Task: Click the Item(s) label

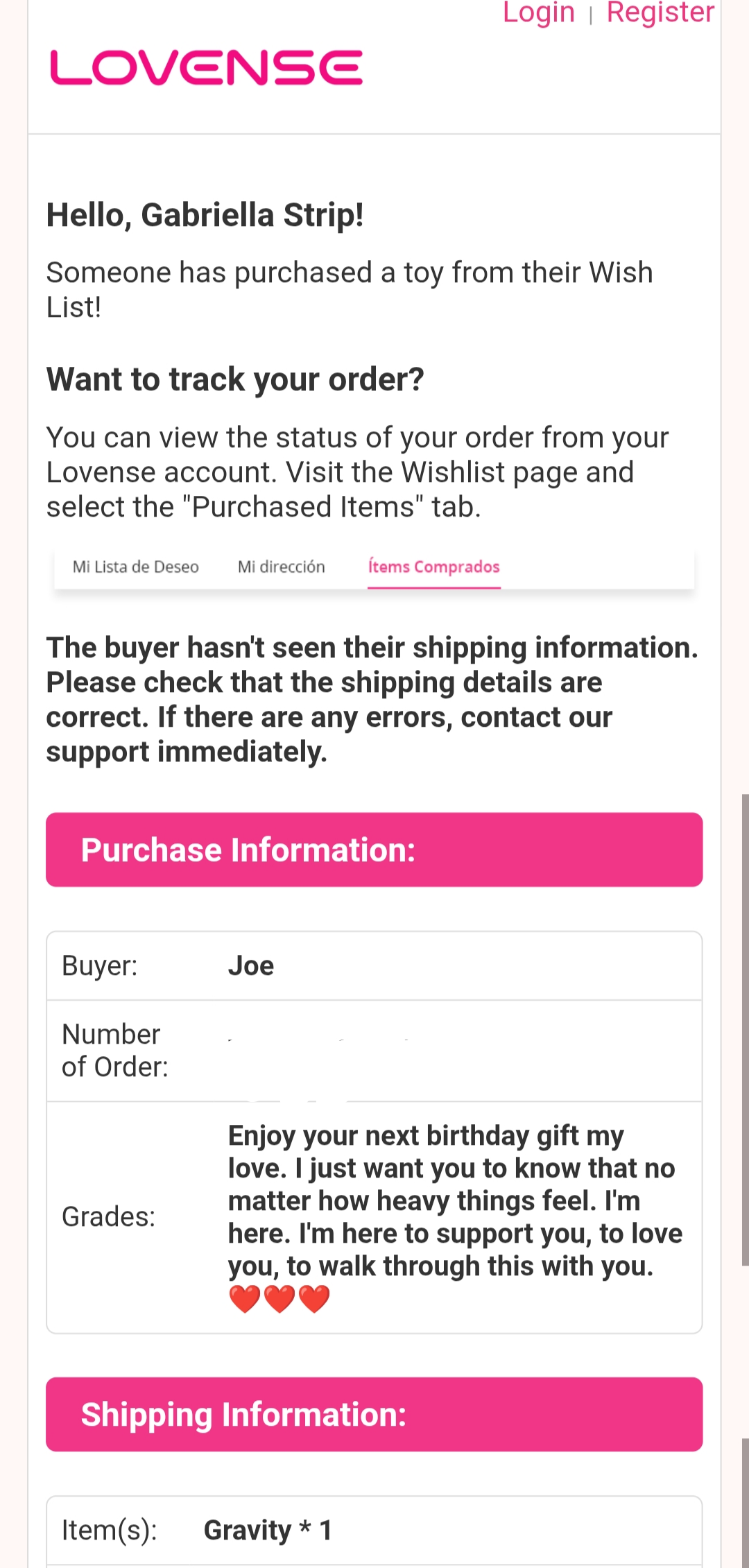Action: tap(110, 1530)
